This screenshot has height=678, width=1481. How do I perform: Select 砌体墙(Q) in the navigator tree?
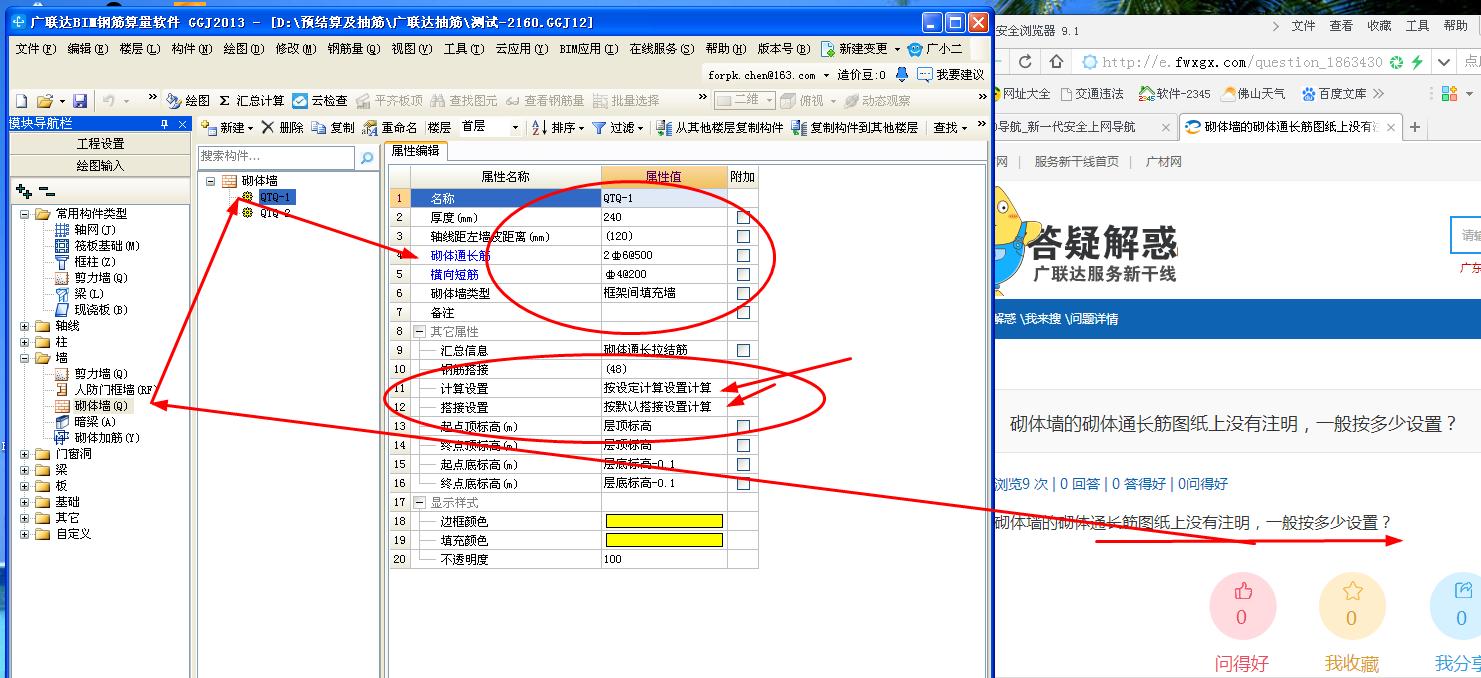pos(100,406)
